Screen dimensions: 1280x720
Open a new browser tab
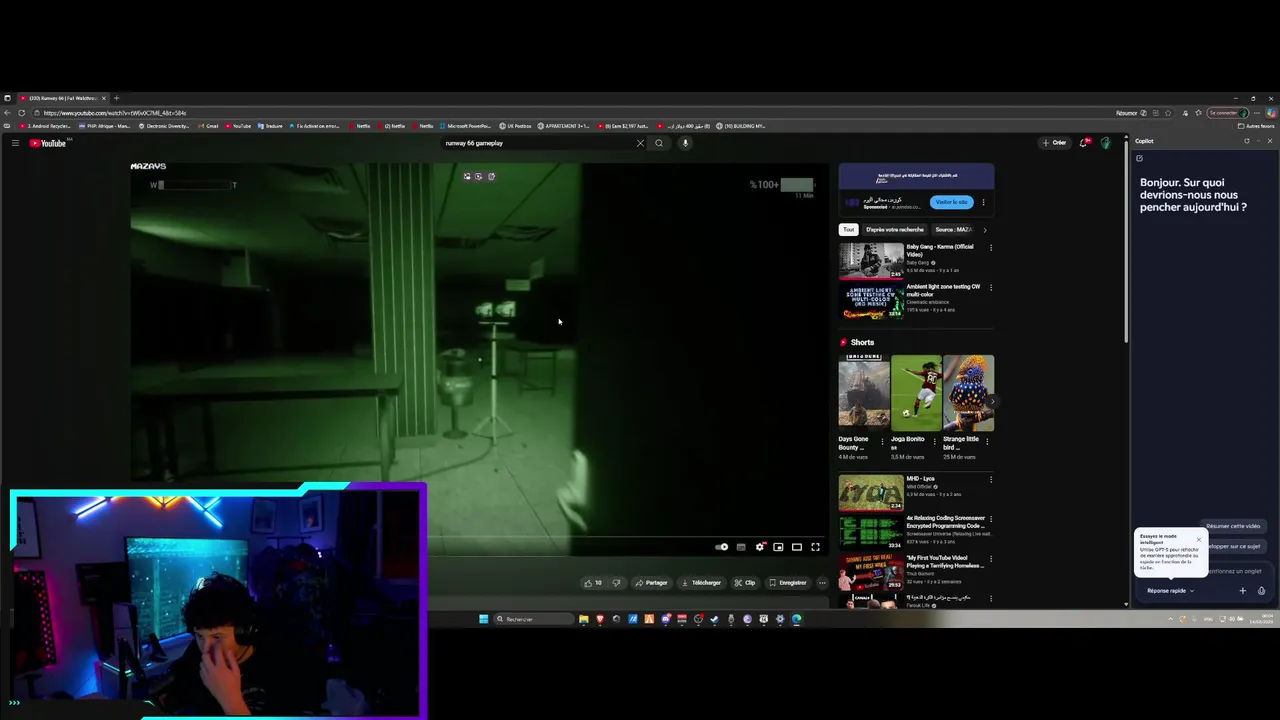pyautogui.click(x=116, y=98)
